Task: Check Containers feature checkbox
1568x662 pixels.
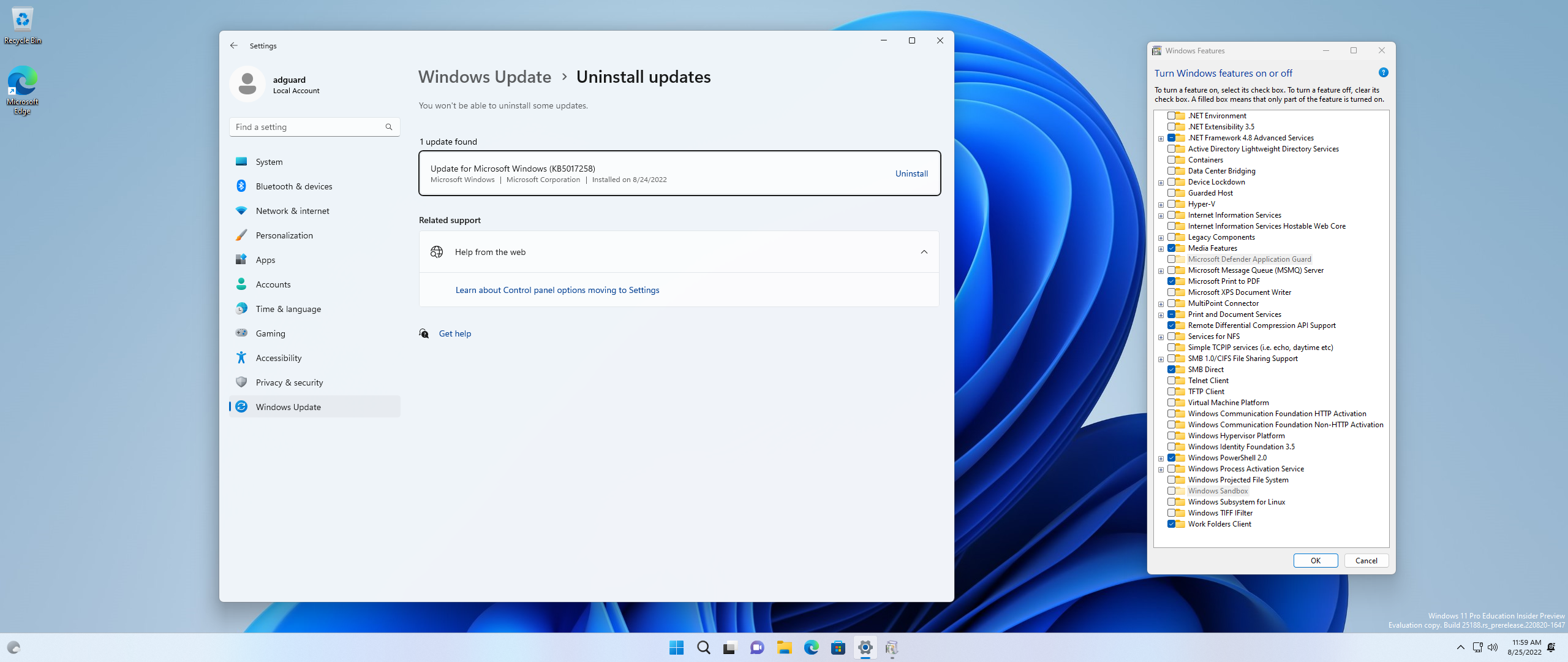Action: click(1171, 159)
